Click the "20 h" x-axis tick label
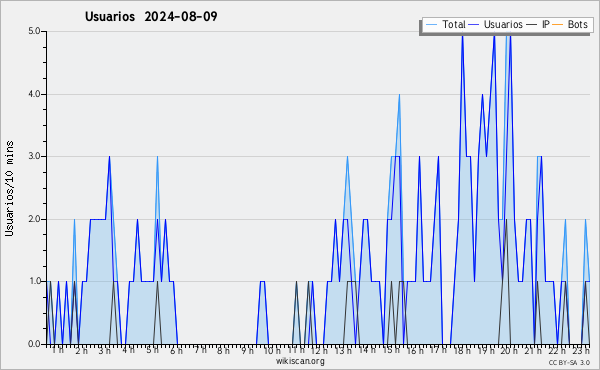600x370 pixels. [x=509, y=350]
